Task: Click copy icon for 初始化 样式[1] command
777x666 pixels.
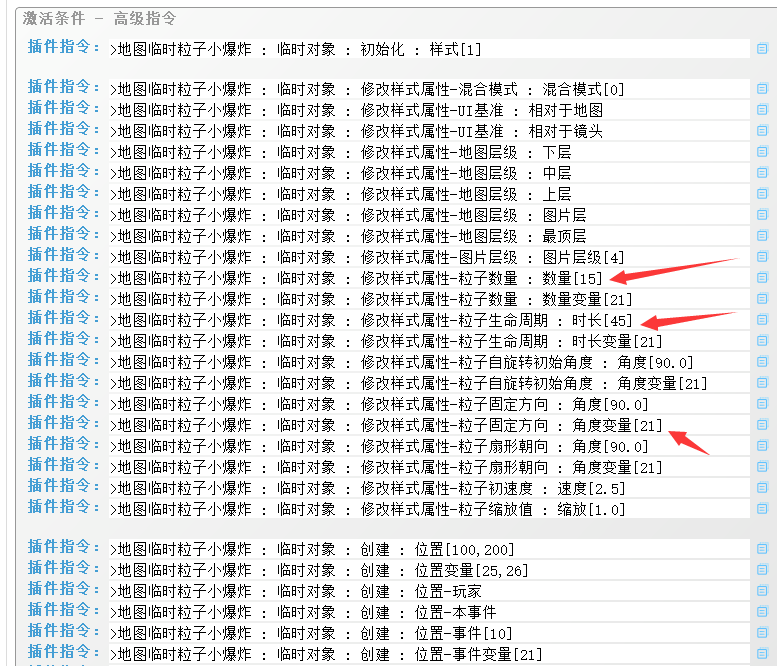Action: (762, 49)
